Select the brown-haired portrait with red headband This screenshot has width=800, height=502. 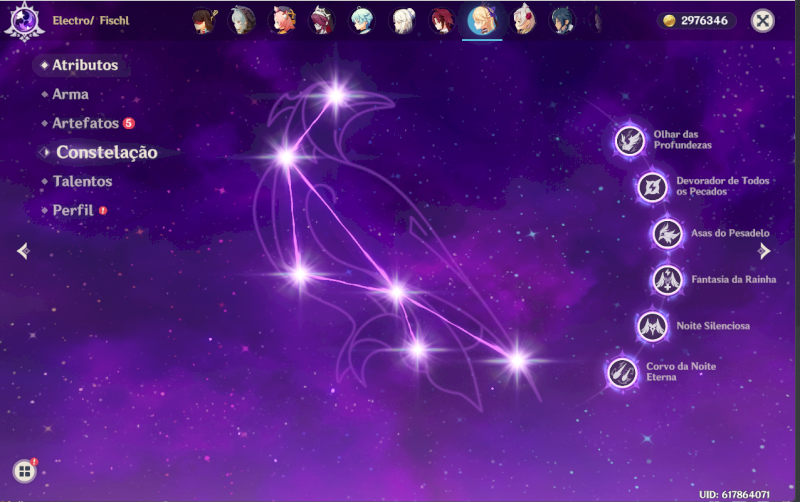tap(204, 20)
